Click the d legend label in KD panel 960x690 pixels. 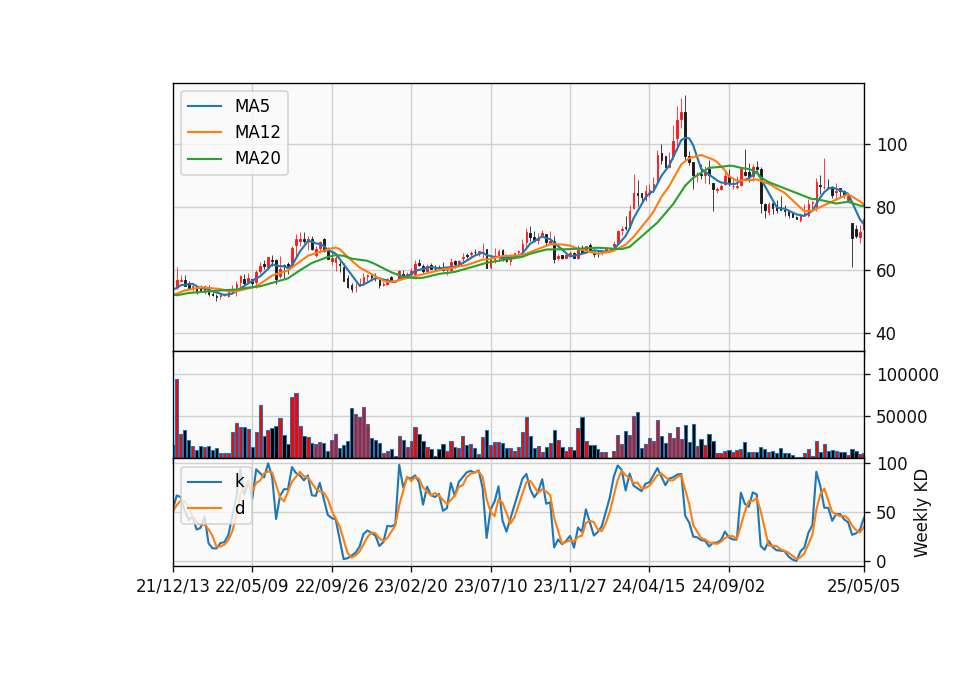pyautogui.click(x=239, y=508)
